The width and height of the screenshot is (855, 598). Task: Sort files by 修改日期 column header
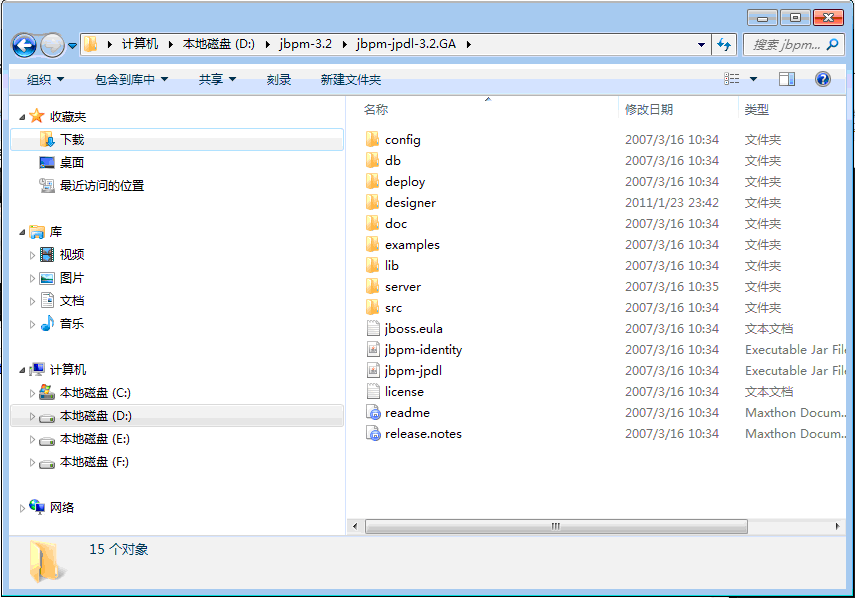pyautogui.click(x=648, y=110)
